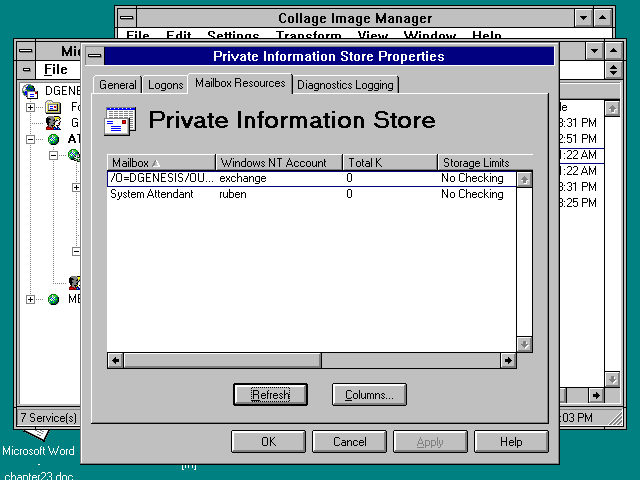Click the Windows NT Account column header

[x=279, y=162]
